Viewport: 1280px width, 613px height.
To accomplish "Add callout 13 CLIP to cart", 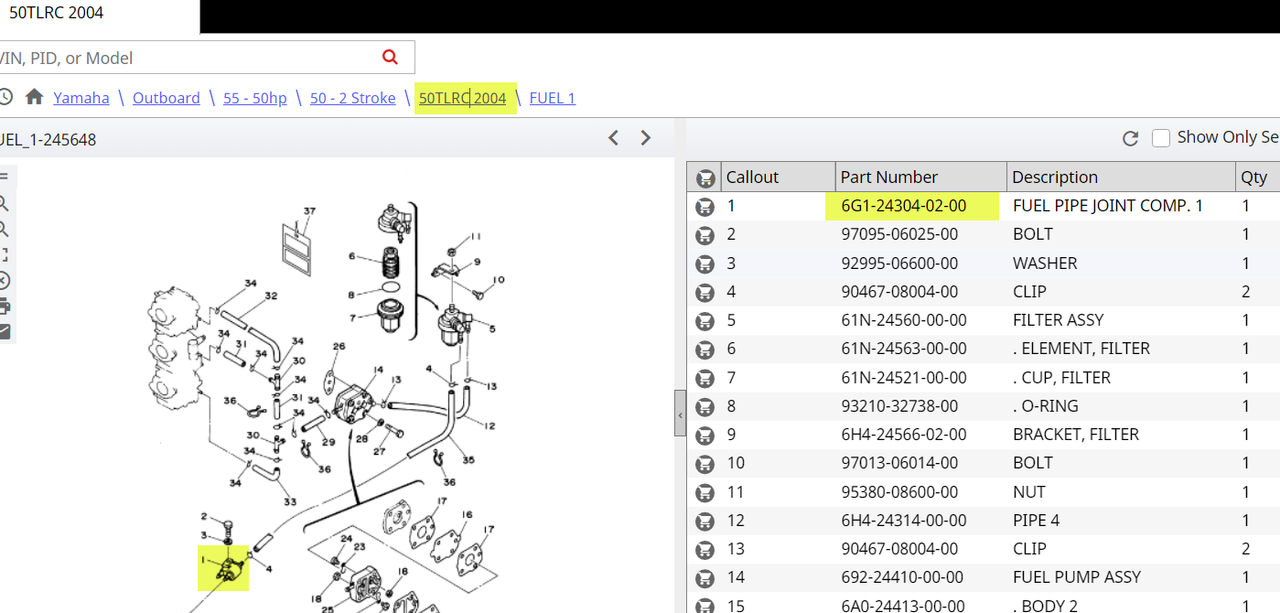I will tap(705, 549).
